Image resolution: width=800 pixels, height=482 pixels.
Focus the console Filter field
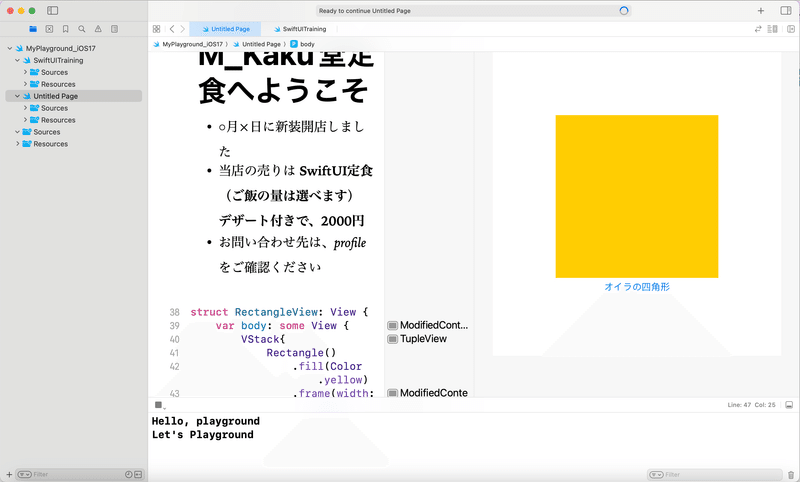pyautogui.click(x=714, y=474)
